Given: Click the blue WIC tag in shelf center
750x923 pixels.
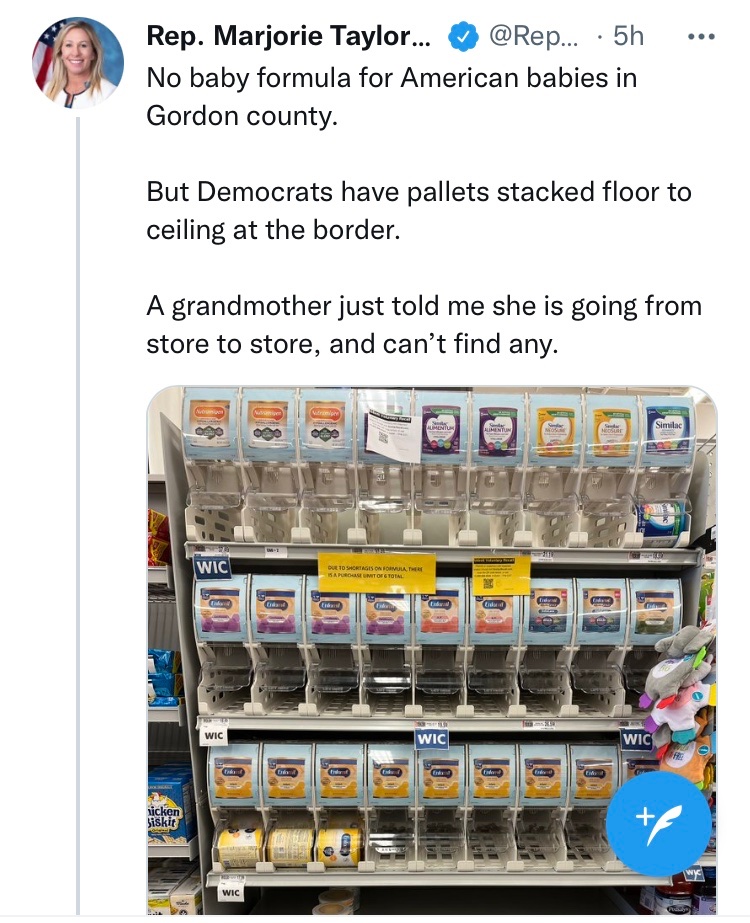Looking at the screenshot, I should 431,738.
